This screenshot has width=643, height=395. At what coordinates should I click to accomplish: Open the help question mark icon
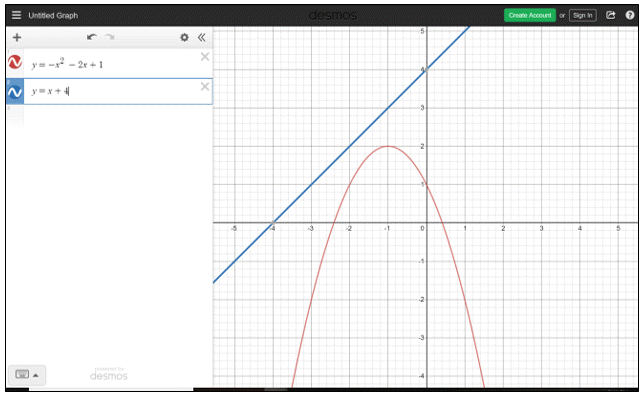pos(630,15)
